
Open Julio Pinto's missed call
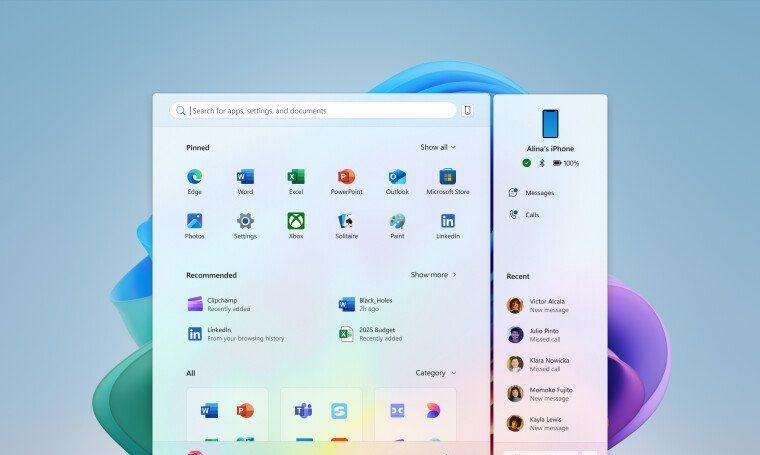533,335
